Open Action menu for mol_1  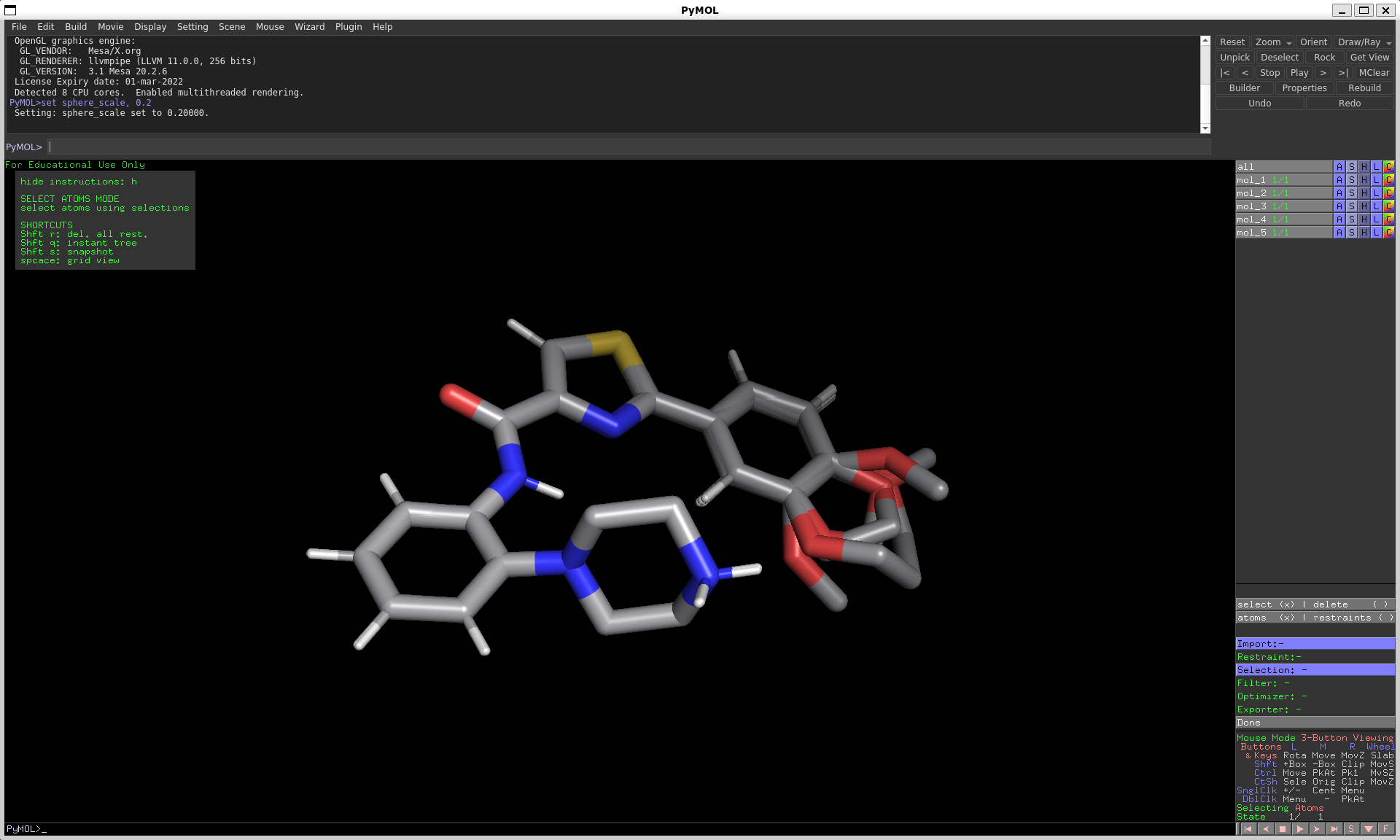click(x=1339, y=180)
